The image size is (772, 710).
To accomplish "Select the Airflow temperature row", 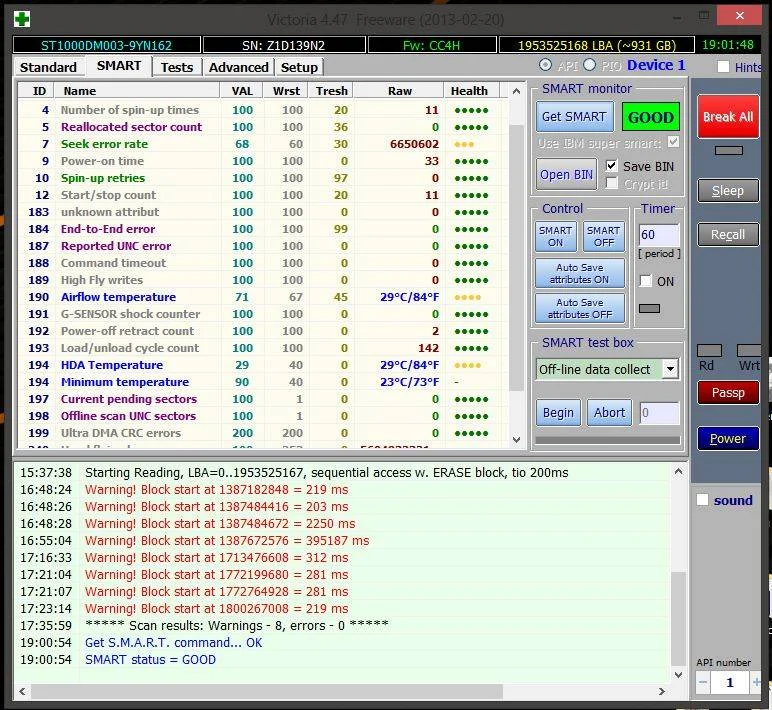I will (263, 297).
